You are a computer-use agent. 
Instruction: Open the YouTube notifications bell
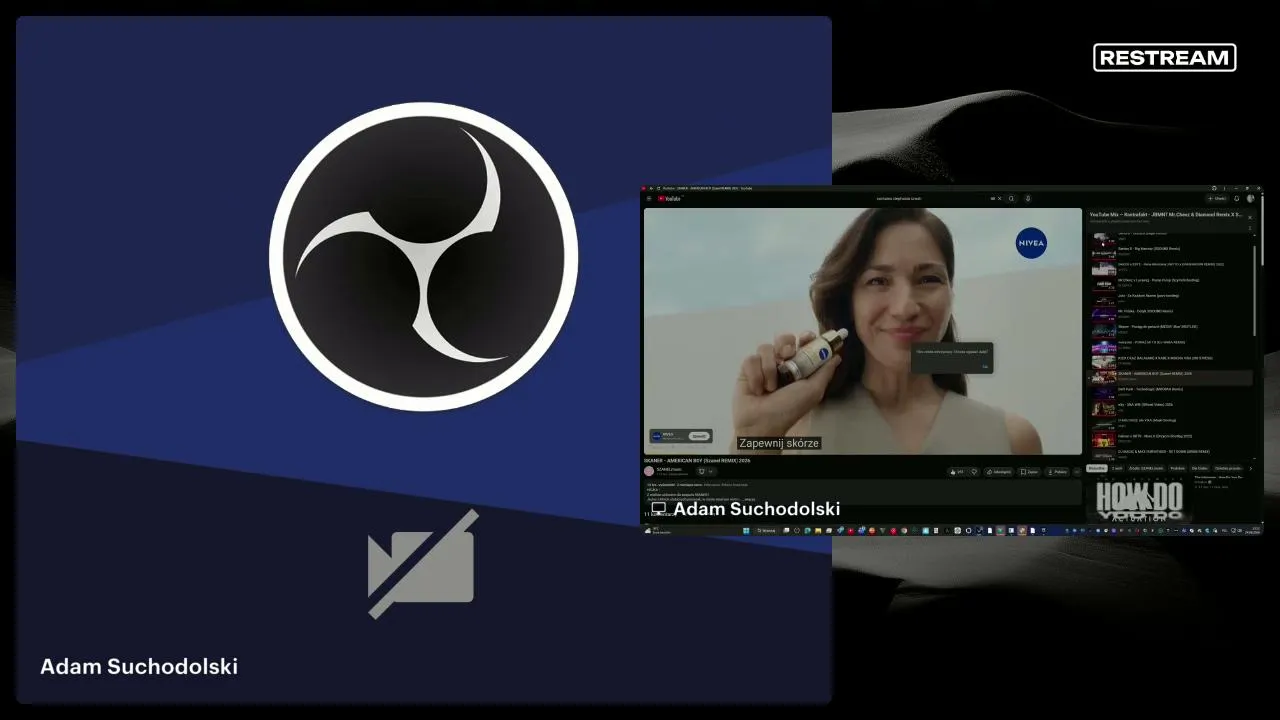[1237, 198]
